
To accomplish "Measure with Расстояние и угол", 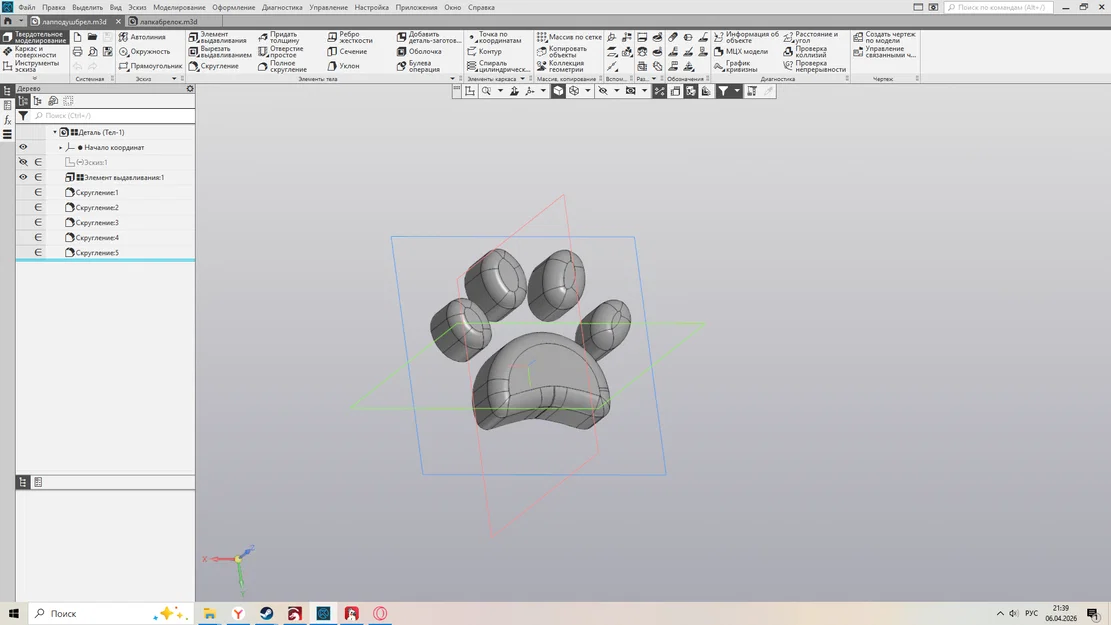I will click(x=811, y=37).
